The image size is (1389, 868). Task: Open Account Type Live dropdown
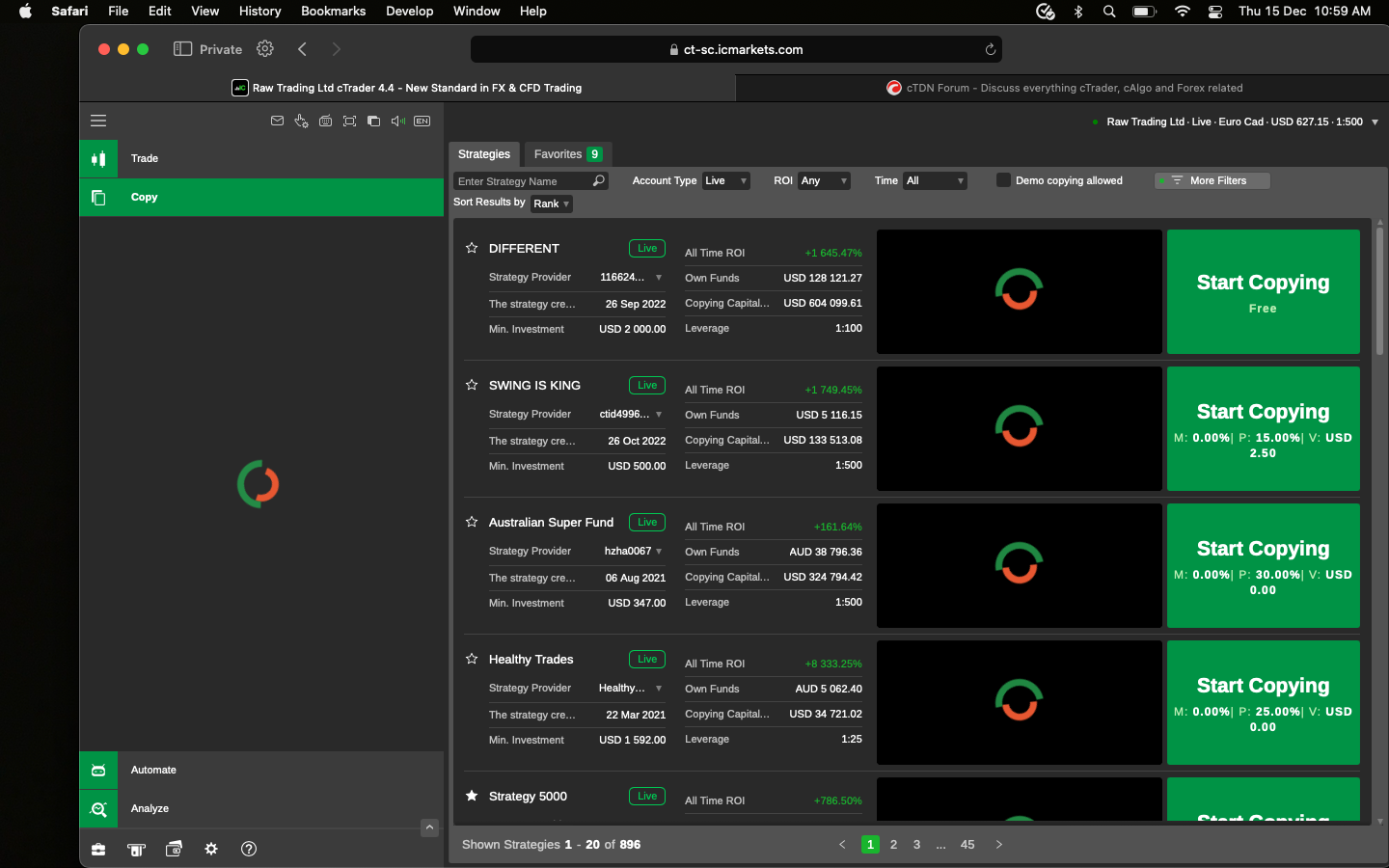tap(725, 180)
